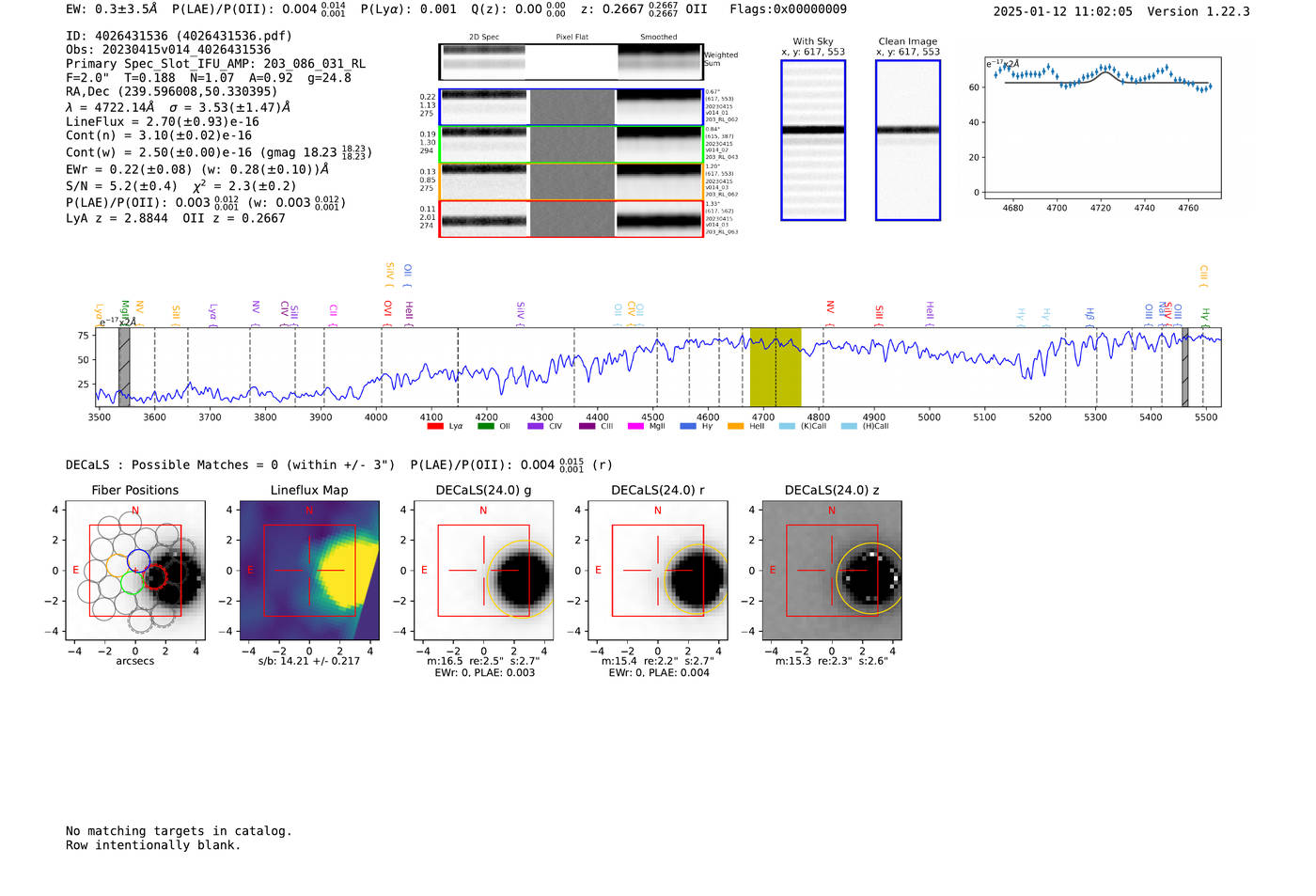Click the Obs: 20230415v014_4026431536 line
Screen dimensions: 1316x896
click(x=168, y=50)
